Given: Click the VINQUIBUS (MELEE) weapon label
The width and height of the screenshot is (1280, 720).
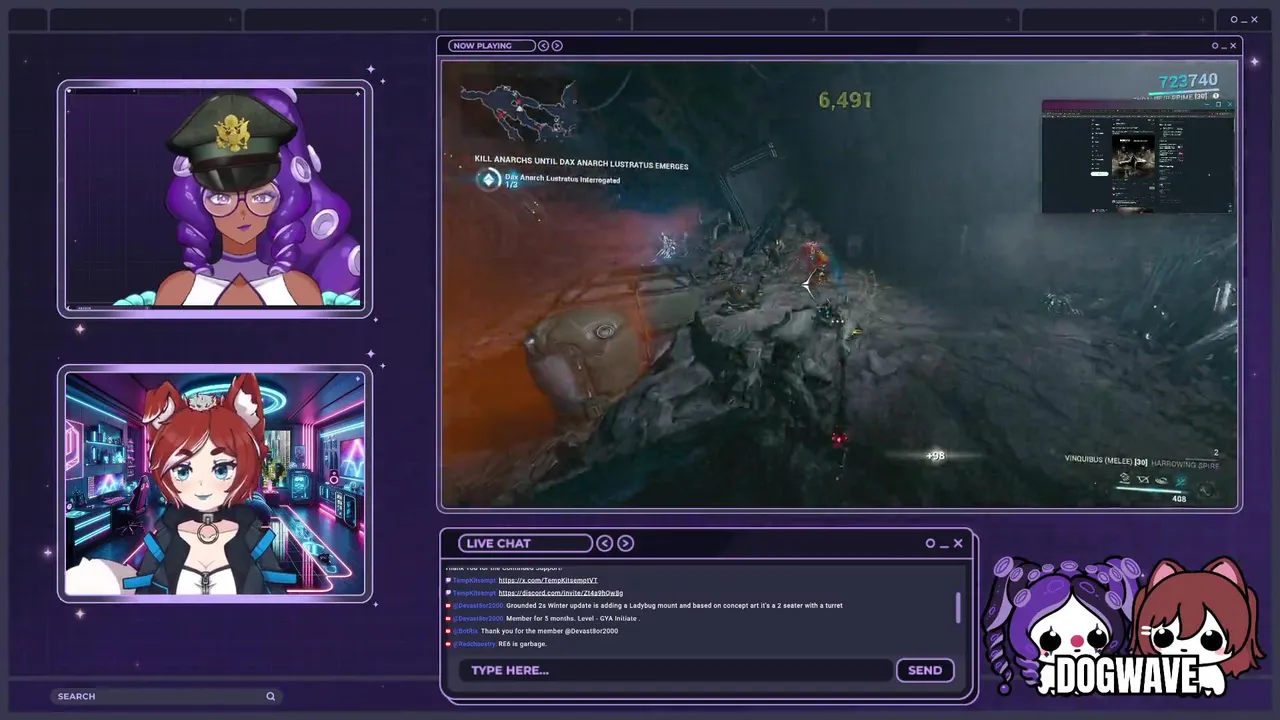Looking at the screenshot, I should point(1106,461).
